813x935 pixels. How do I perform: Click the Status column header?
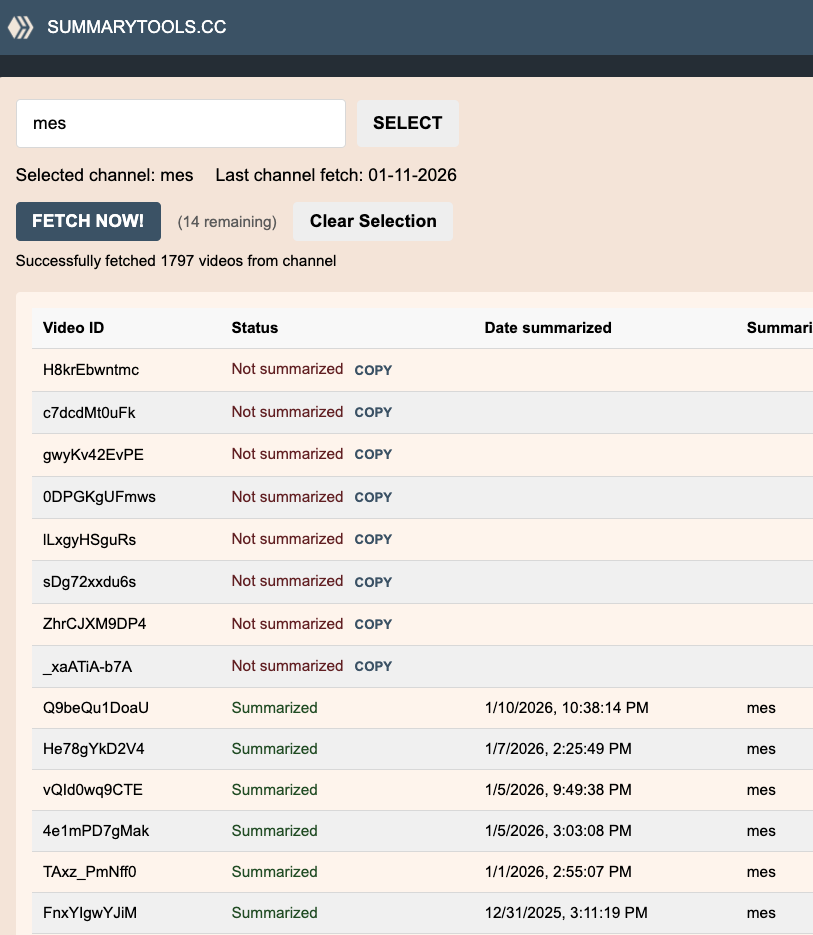255,328
